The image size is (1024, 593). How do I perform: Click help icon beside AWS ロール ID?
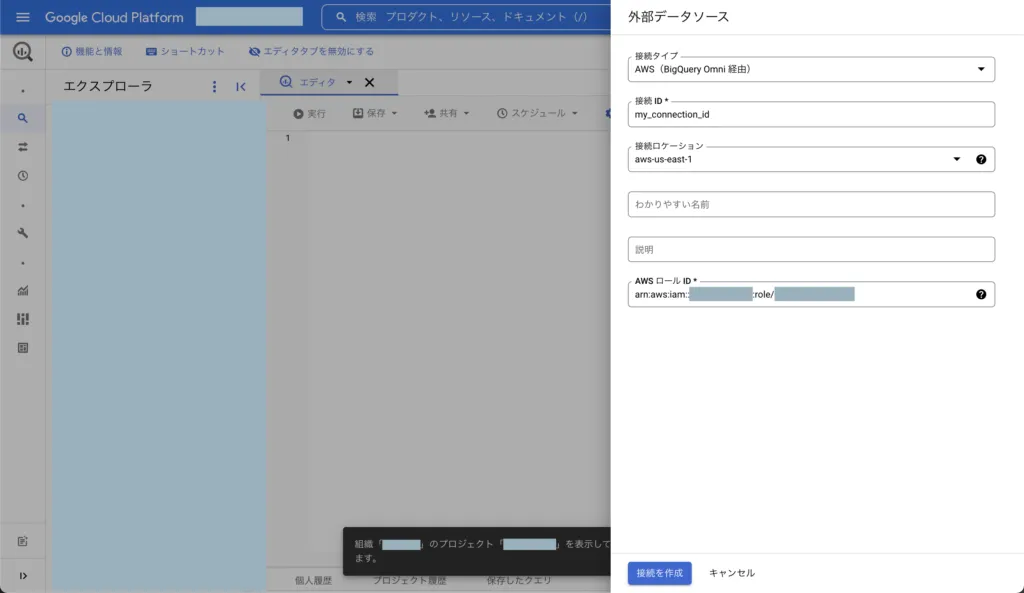[x=981, y=295]
